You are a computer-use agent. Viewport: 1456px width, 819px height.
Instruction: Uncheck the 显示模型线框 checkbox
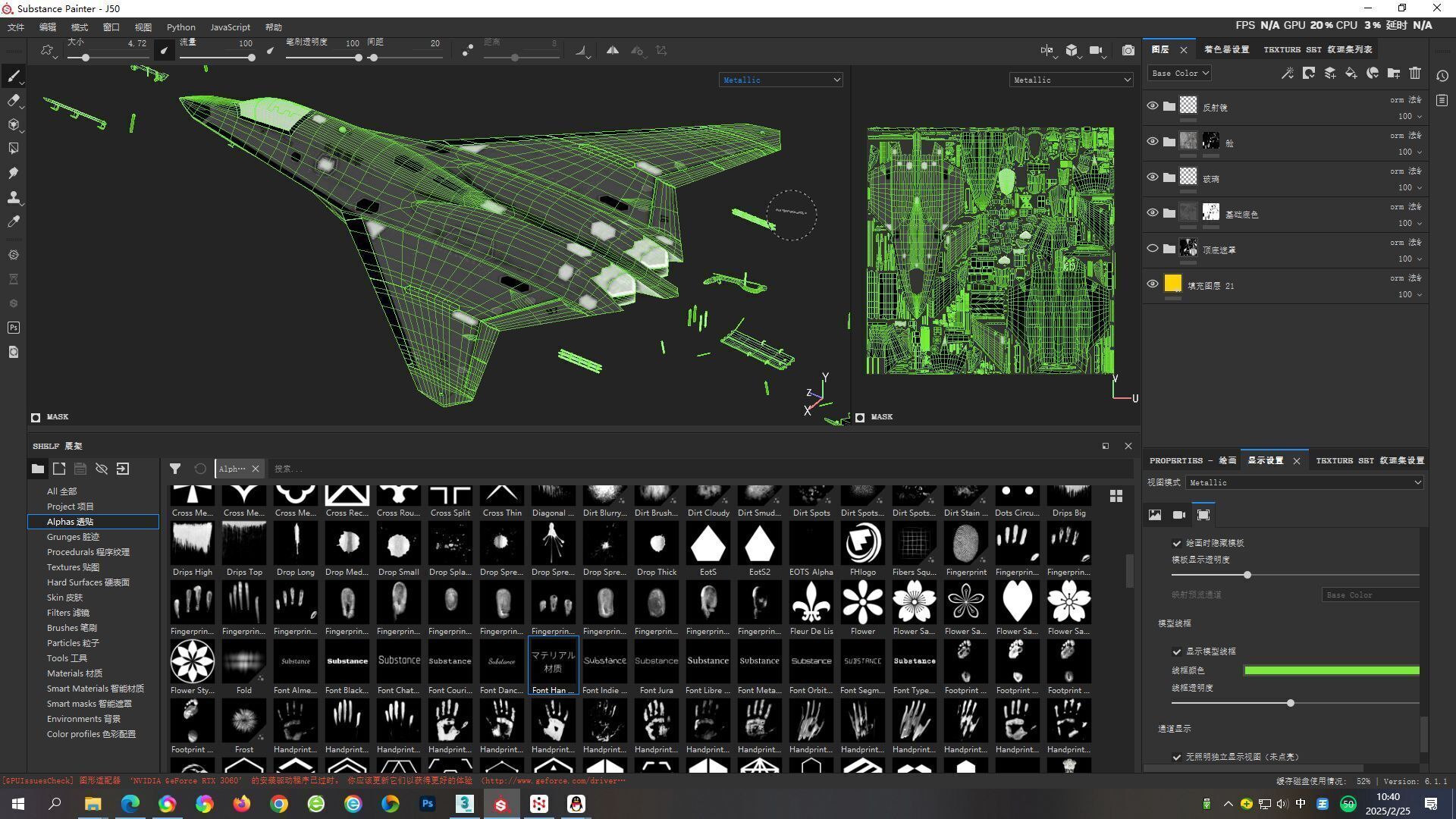click(1177, 651)
